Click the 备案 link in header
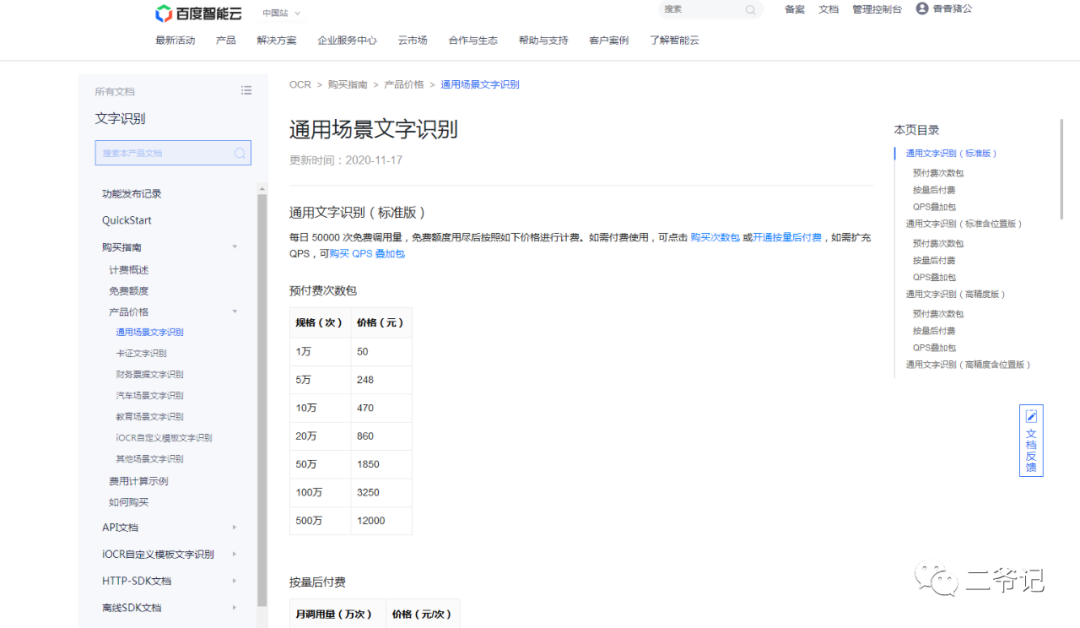1080x628 pixels. click(x=795, y=10)
